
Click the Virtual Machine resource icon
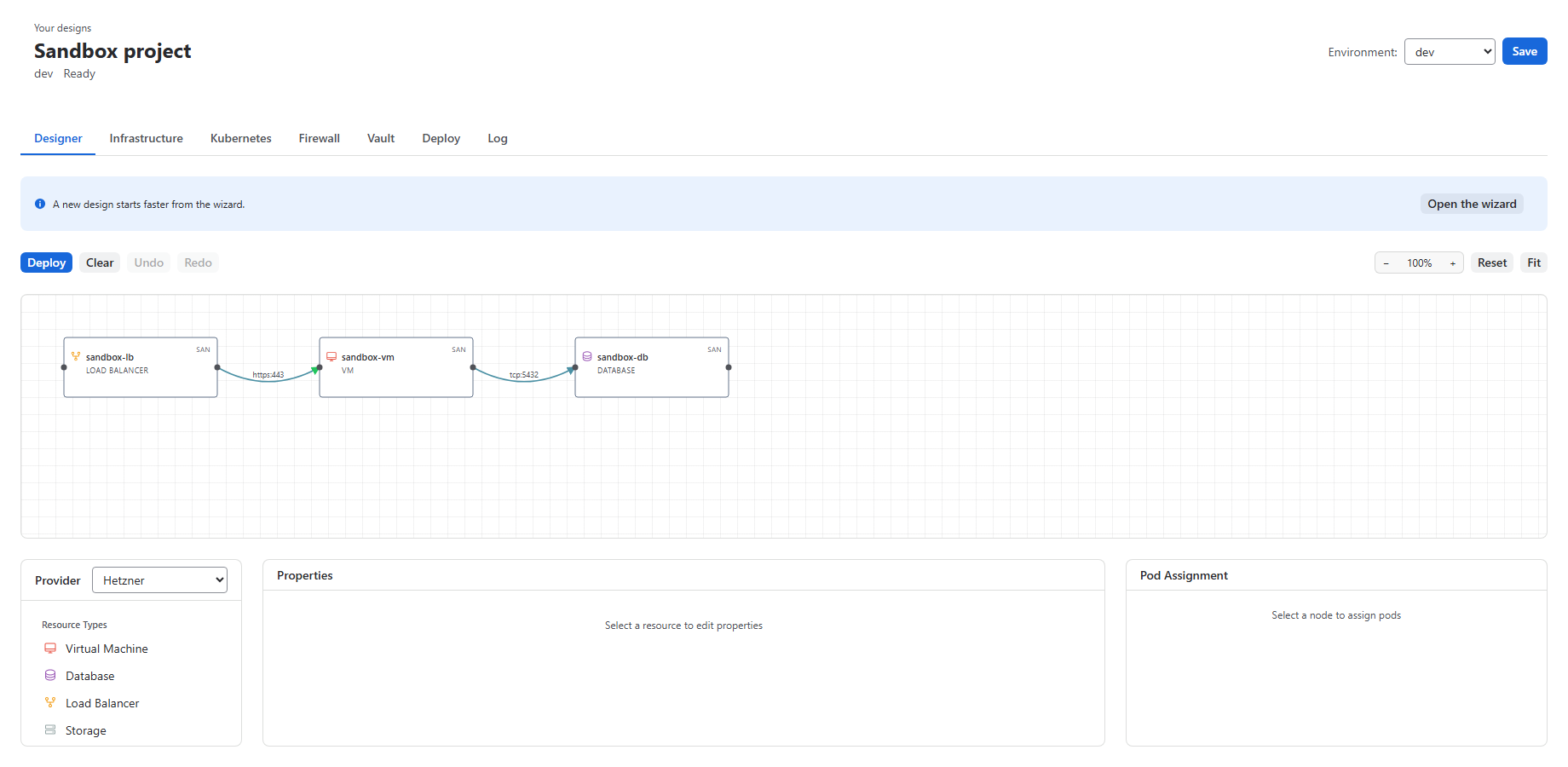coord(50,649)
